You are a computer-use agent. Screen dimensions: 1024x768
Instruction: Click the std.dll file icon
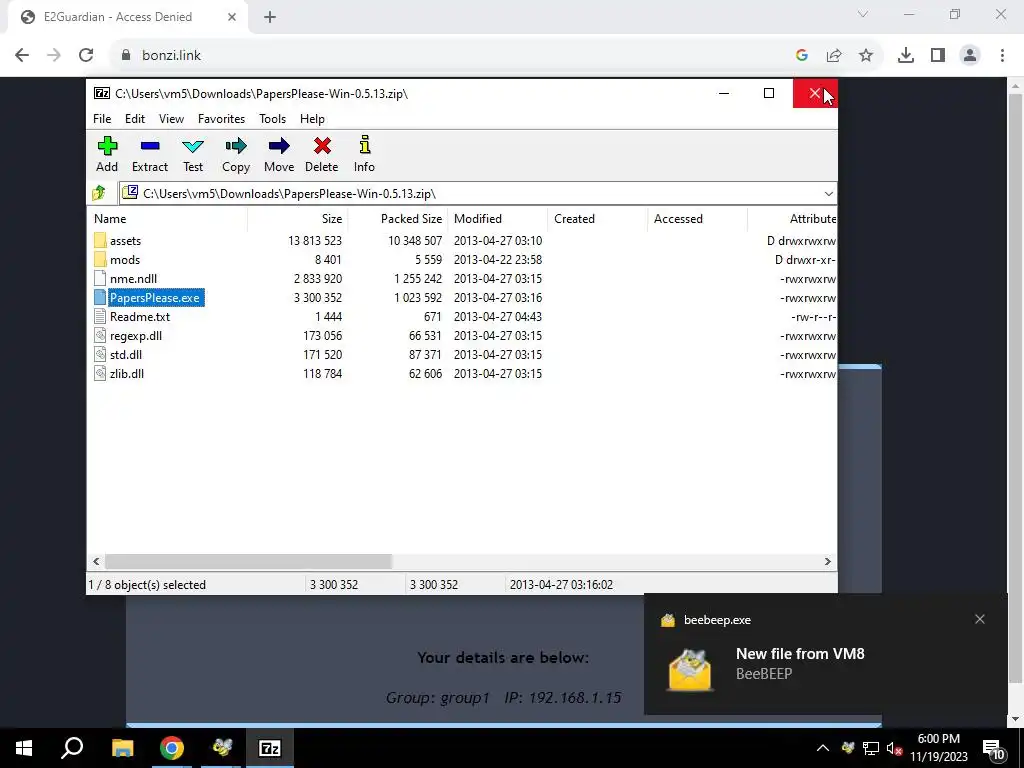(x=100, y=354)
